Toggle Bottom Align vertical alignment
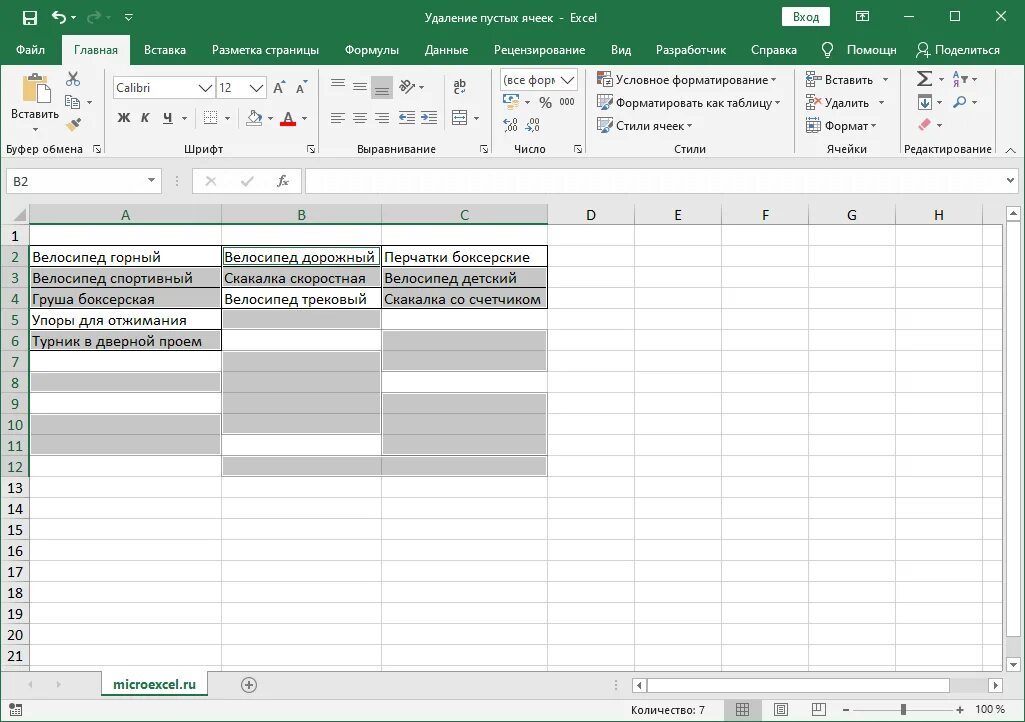 coord(382,88)
